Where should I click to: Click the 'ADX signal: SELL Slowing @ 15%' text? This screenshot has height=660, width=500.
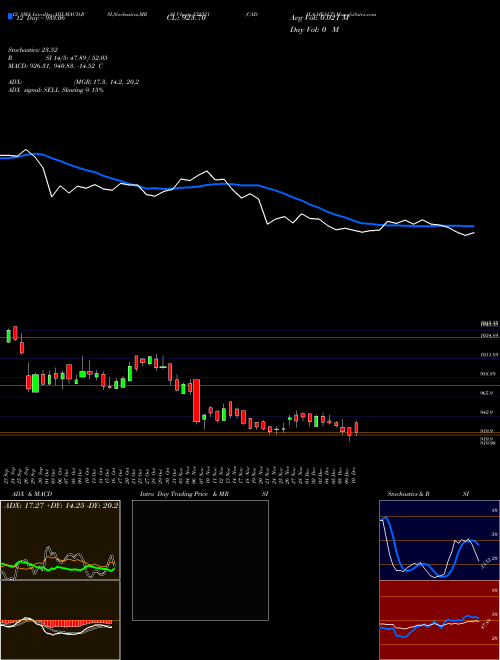(x=56, y=90)
